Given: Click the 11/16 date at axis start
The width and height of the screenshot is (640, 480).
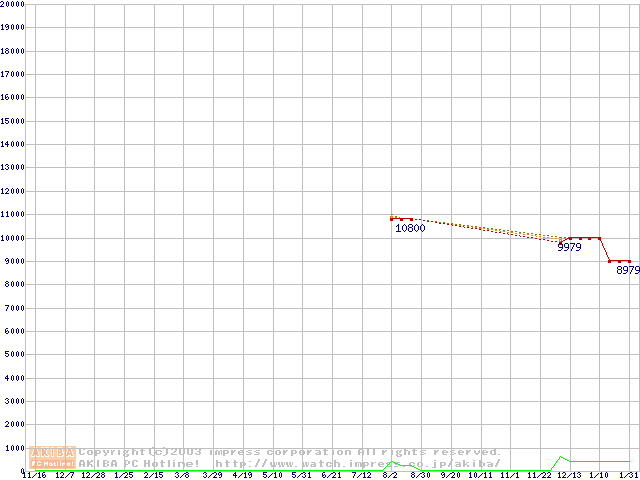Looking at the screenshot, I should click(34, 475).
